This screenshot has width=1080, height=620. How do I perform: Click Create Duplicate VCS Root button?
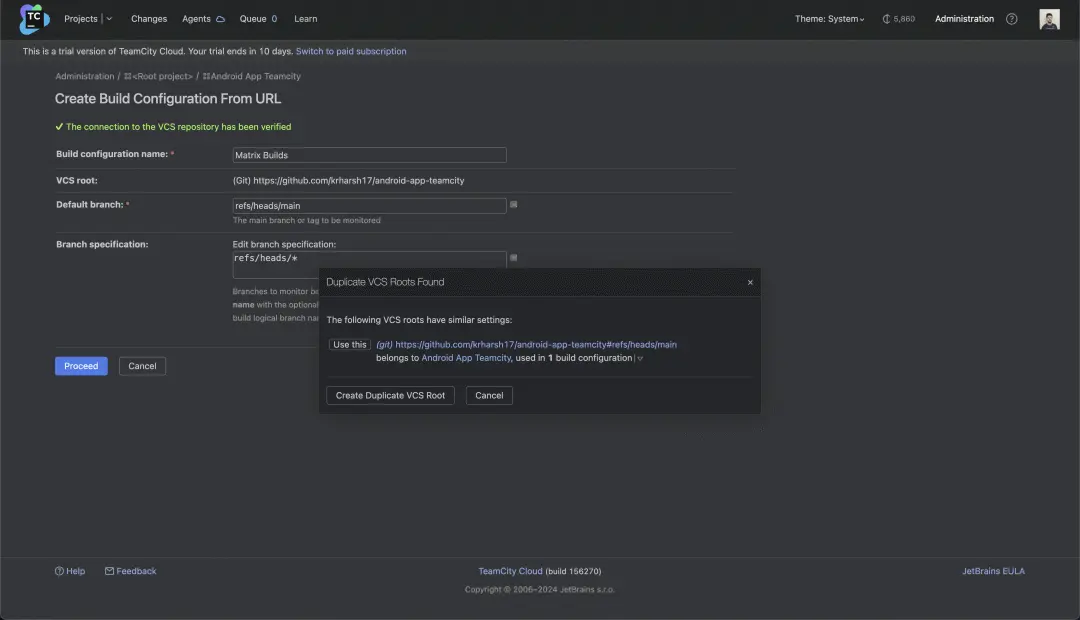pos(390,395)
